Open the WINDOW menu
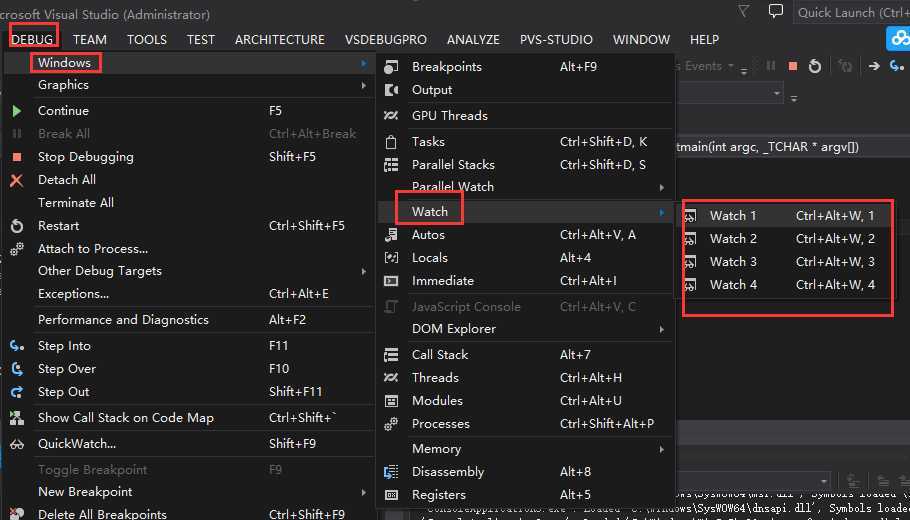This screenshot has height=520, width=910. pyautogui.click(x=641, y=39)
